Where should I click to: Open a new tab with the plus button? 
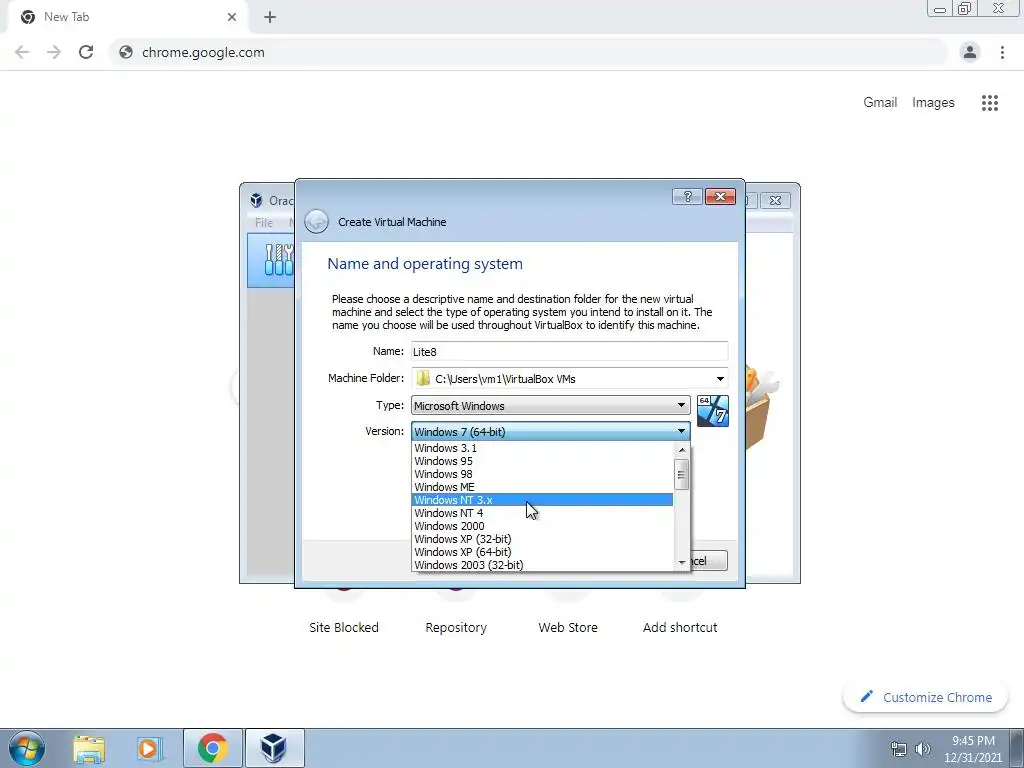[x=270, y=17]
